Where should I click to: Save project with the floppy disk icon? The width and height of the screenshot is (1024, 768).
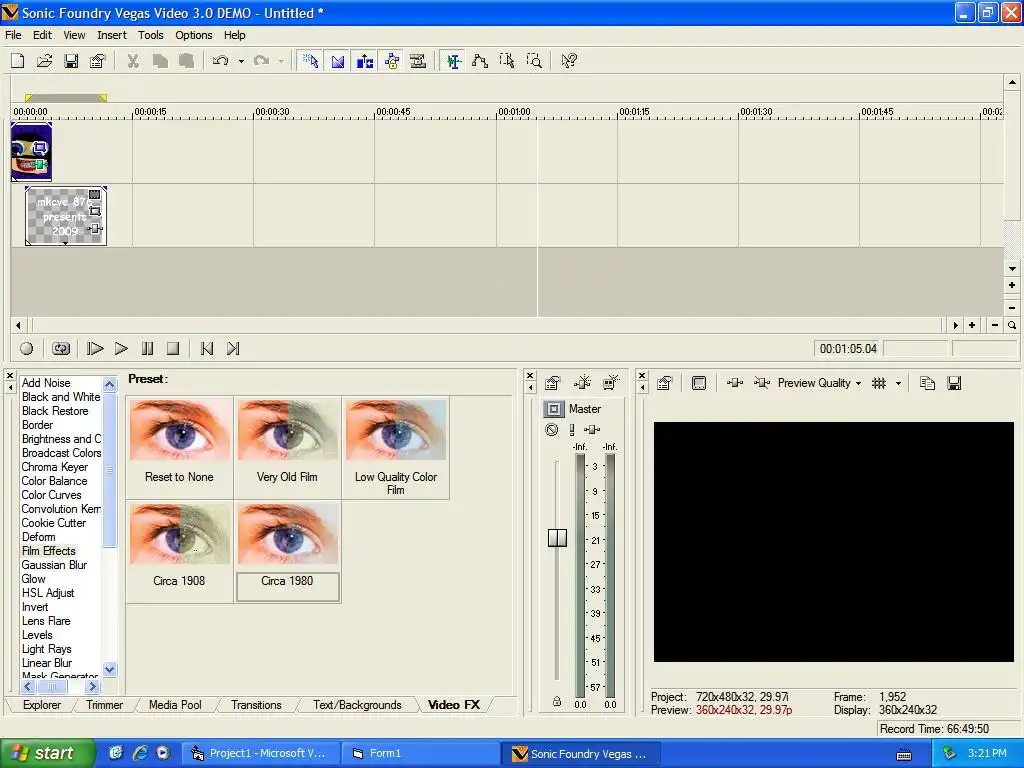click(x=71, y=61)
